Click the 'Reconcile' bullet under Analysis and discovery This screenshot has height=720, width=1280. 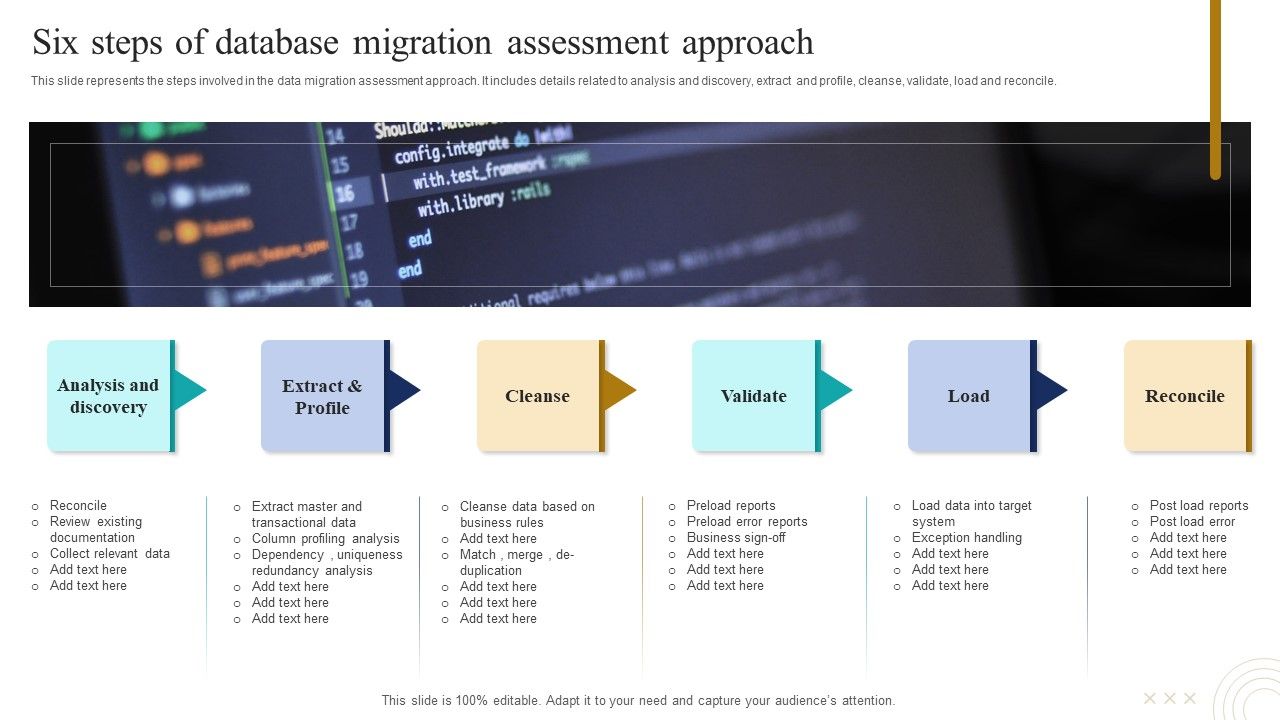click(78, 506)
